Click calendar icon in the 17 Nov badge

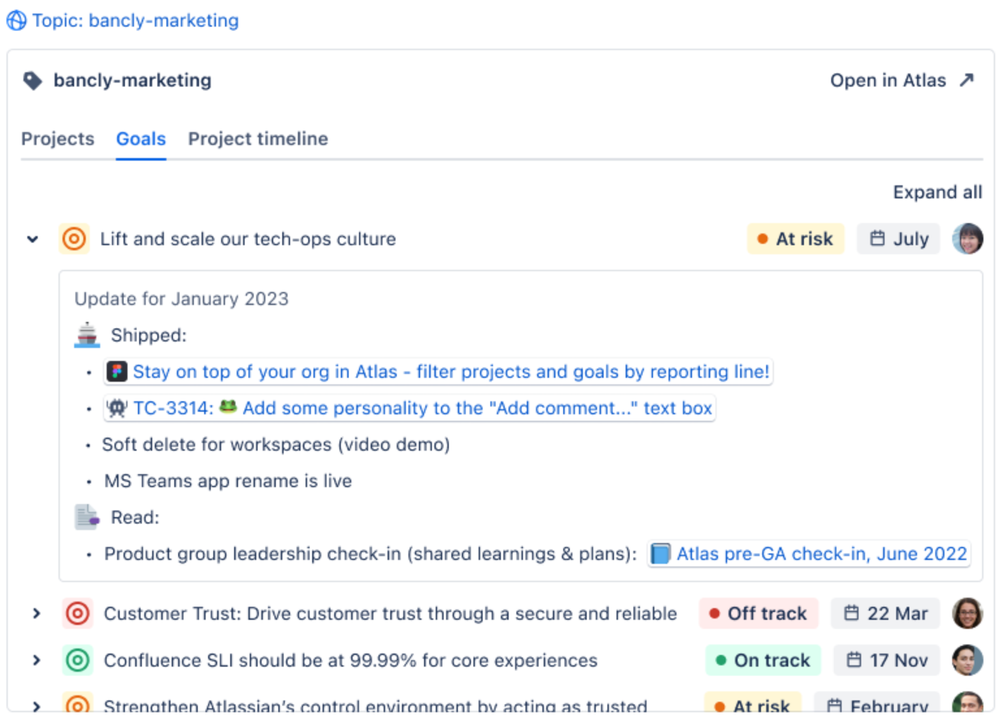point(854,660)
